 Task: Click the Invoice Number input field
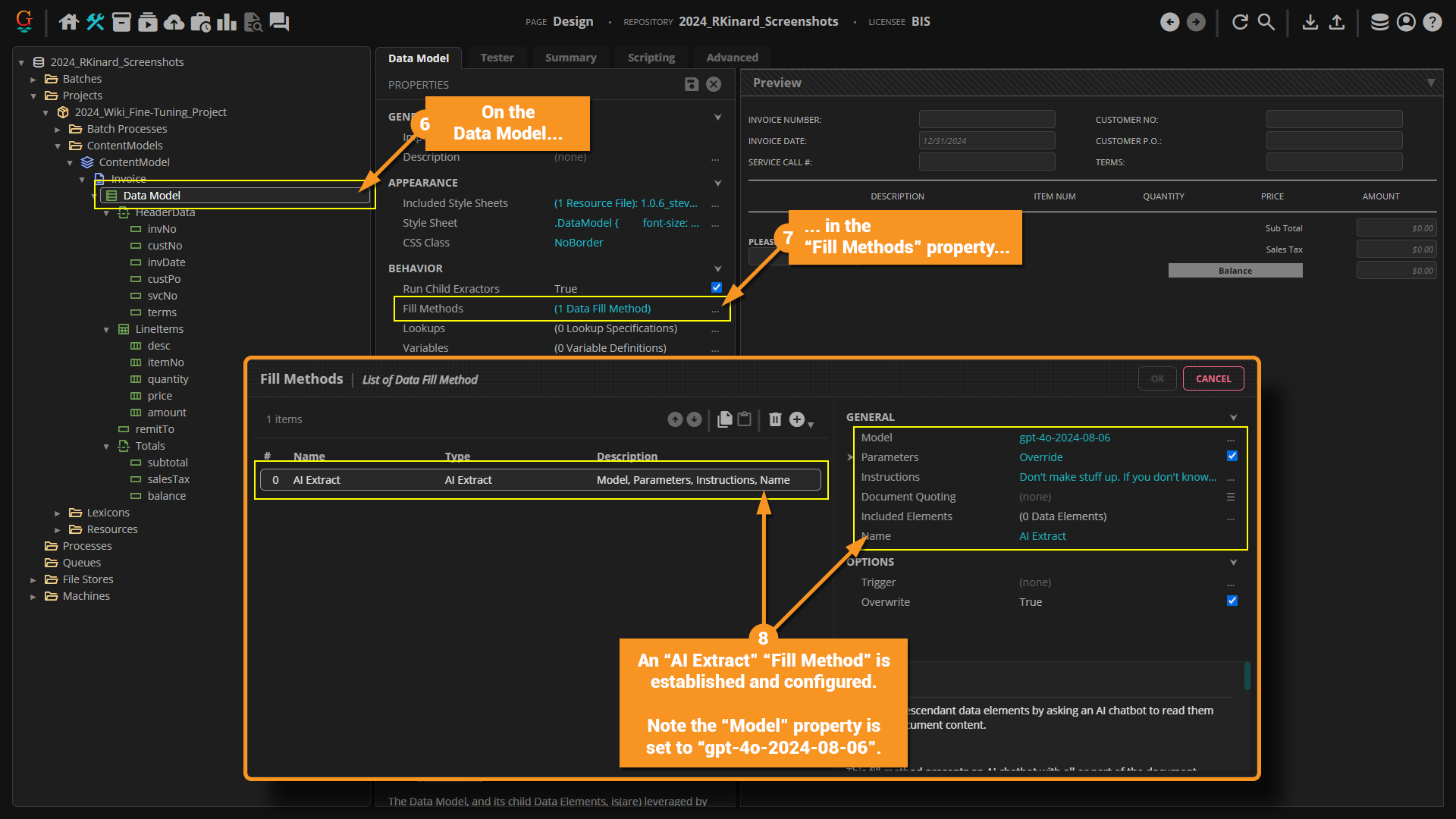click(987, 119)
